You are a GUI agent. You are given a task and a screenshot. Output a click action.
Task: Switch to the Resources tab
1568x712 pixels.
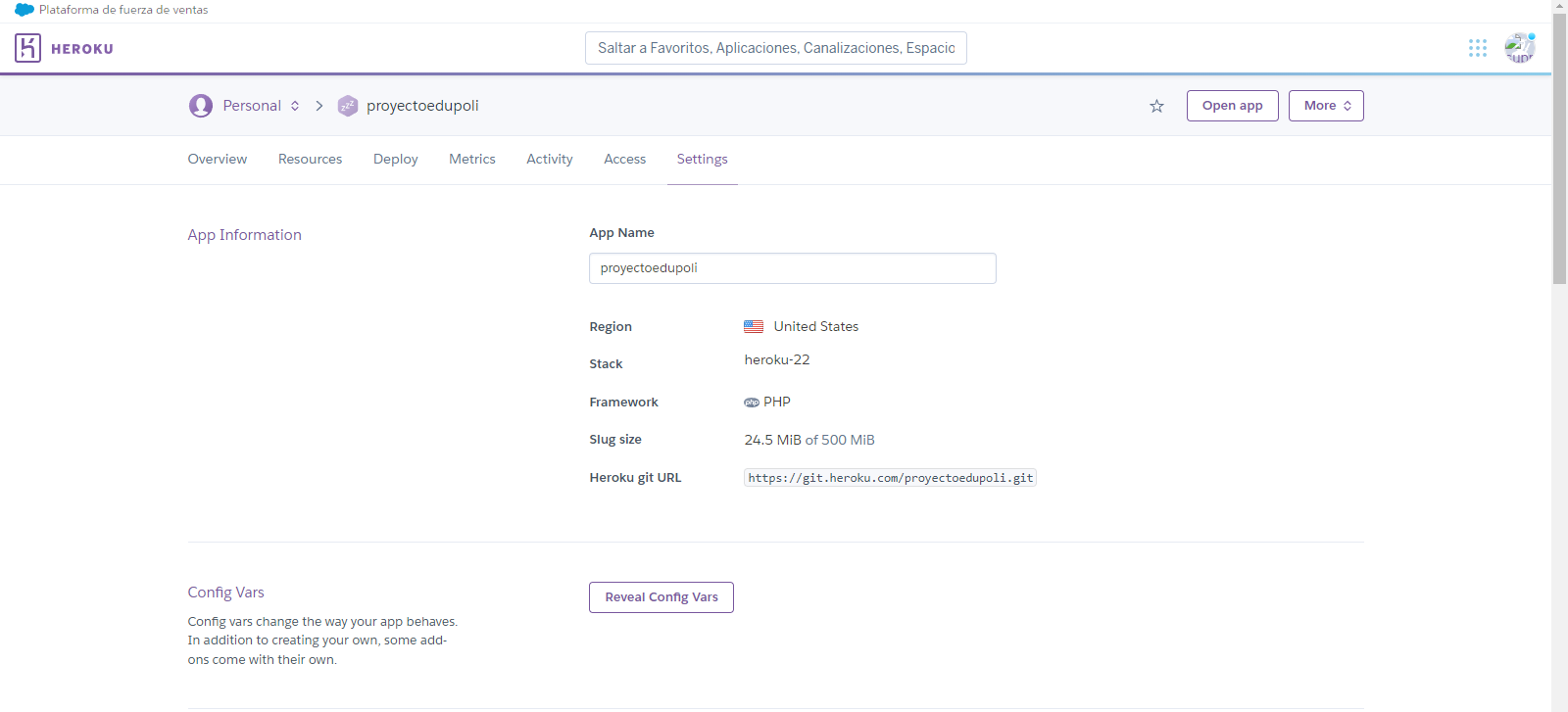[310, 159]
